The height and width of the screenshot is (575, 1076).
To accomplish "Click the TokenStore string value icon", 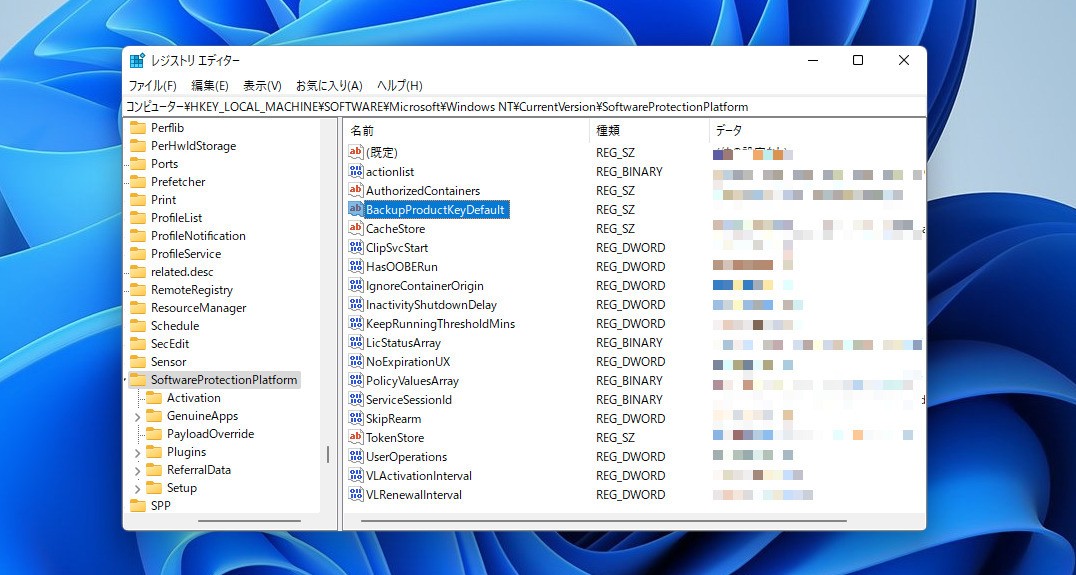I will [355, 438].
